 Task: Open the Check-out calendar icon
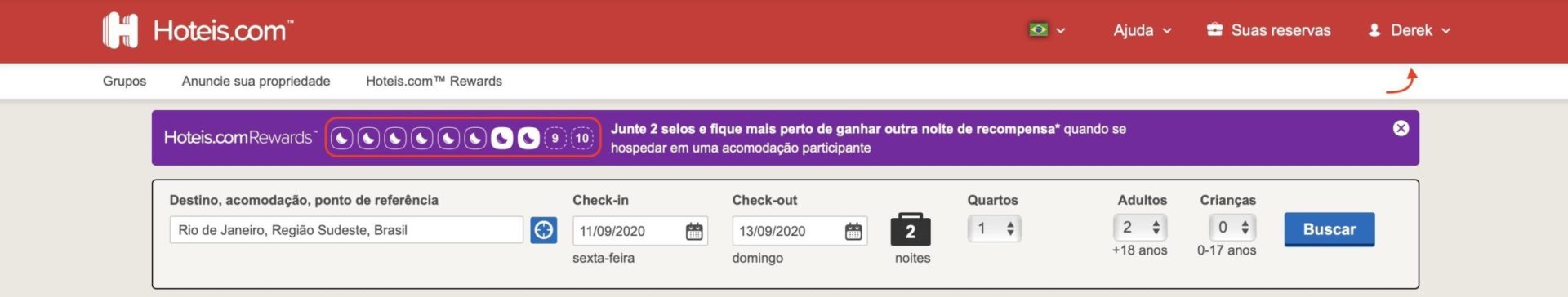pos(853,231)
